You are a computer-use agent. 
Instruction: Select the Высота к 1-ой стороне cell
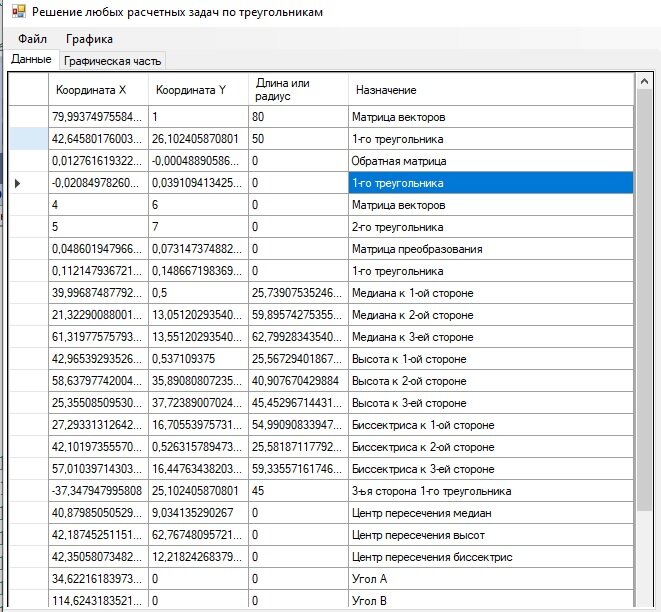491,359
